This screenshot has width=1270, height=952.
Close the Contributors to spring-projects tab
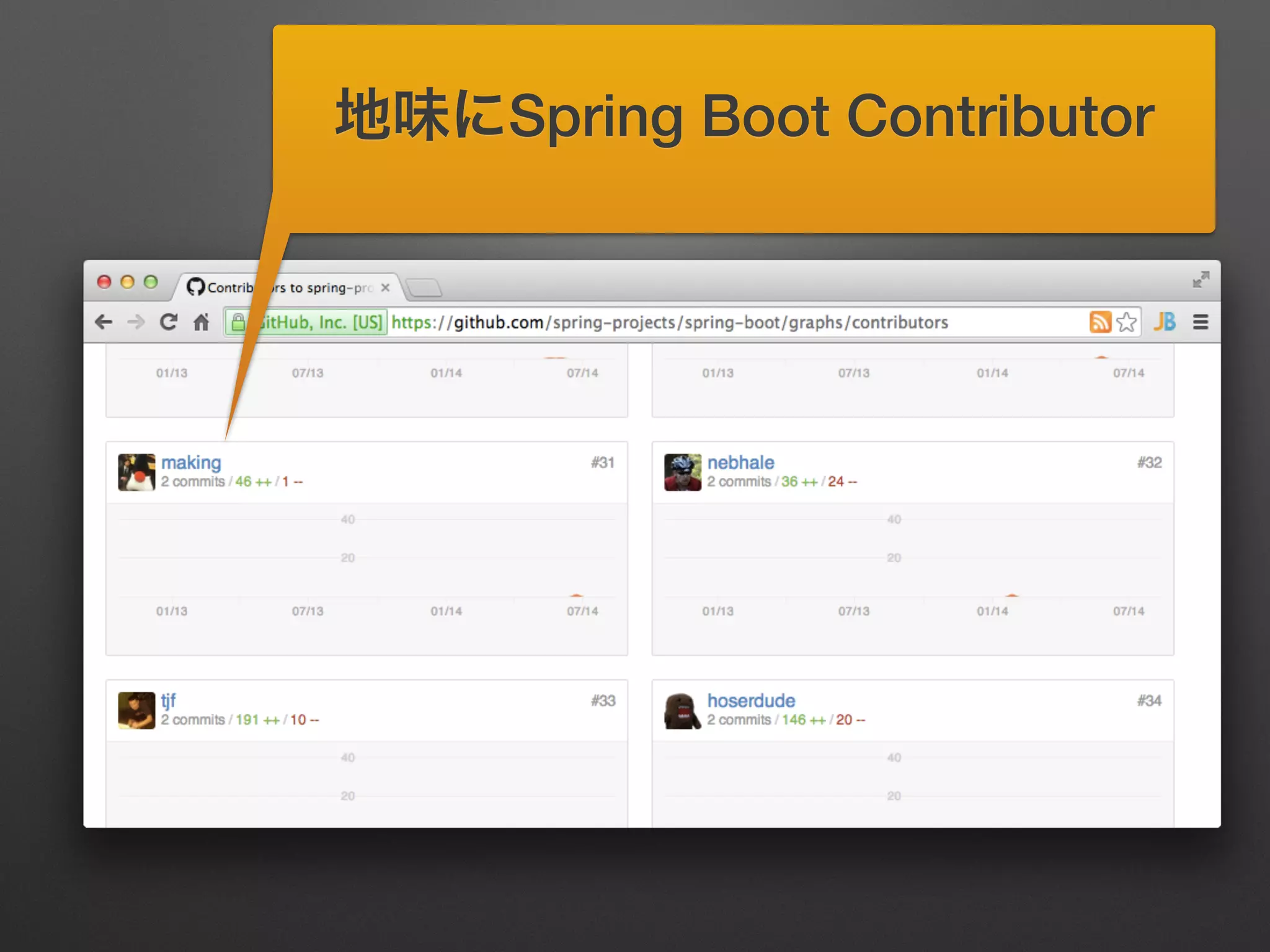click(x=385, y=288)
